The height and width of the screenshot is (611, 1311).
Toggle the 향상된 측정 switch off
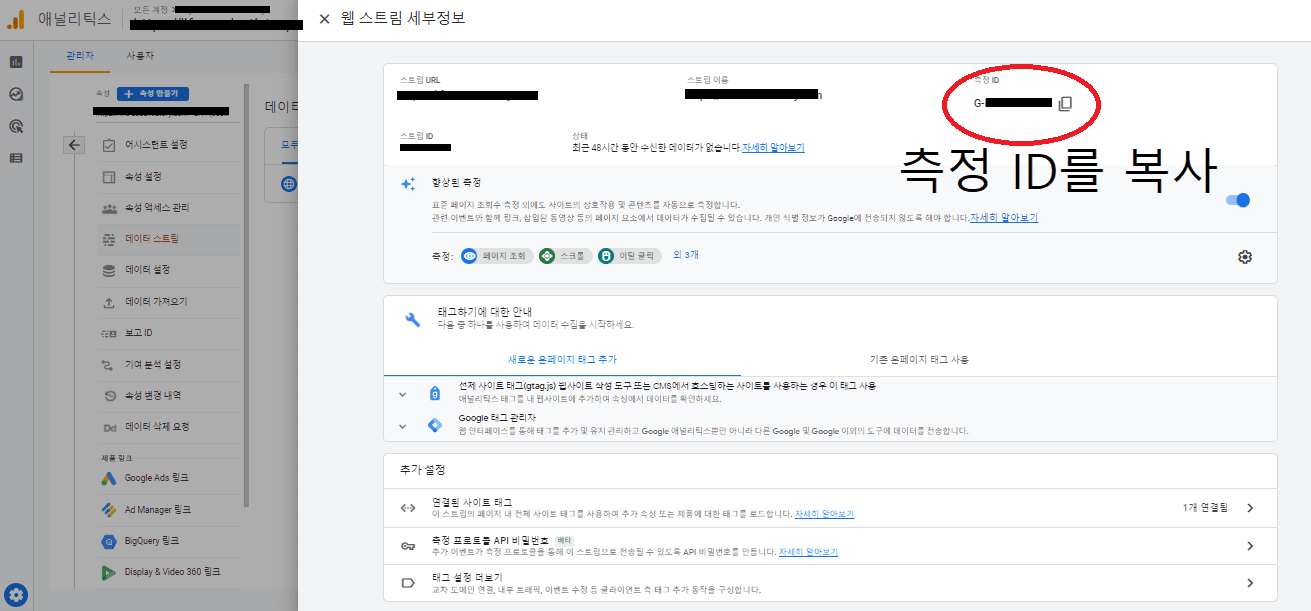[1238, 200]
